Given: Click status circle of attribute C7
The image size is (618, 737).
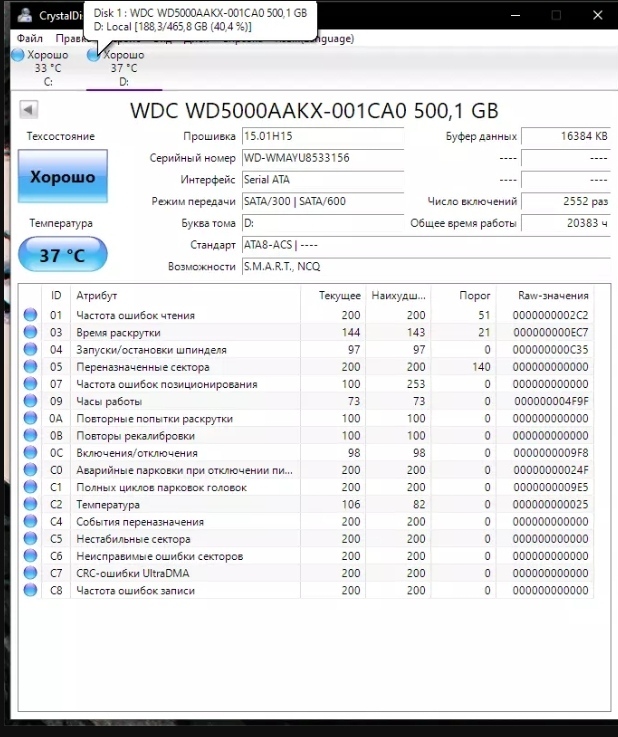Looking at the screenshot, I should click(31, 573).
